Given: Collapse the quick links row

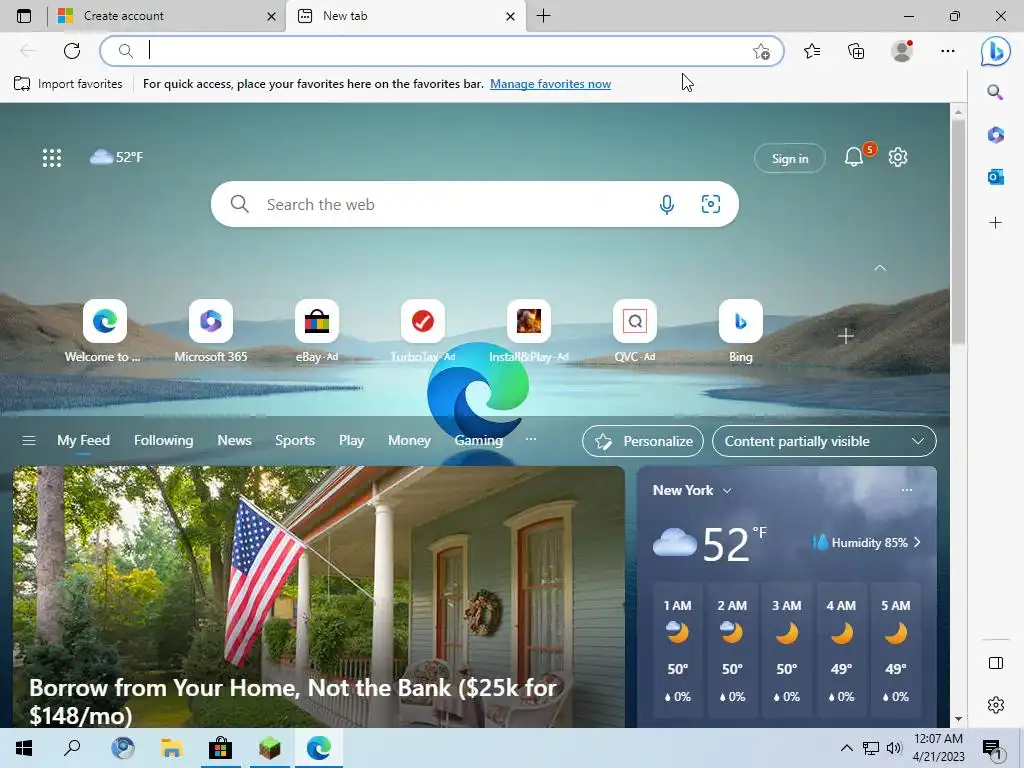Looking at the screenshot, I should [x=880, y=268].
